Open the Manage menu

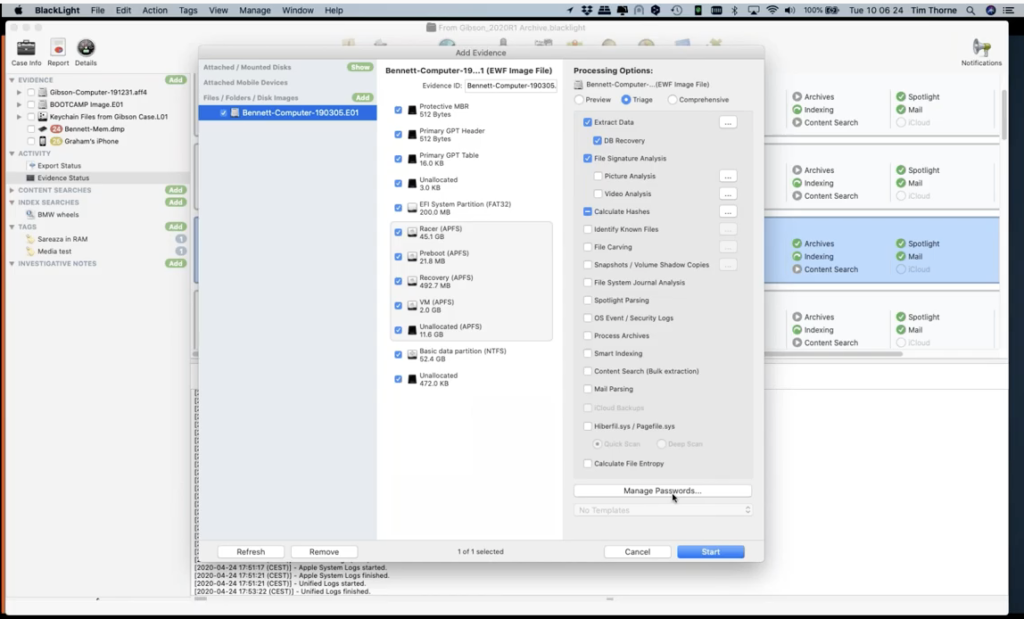255,10
